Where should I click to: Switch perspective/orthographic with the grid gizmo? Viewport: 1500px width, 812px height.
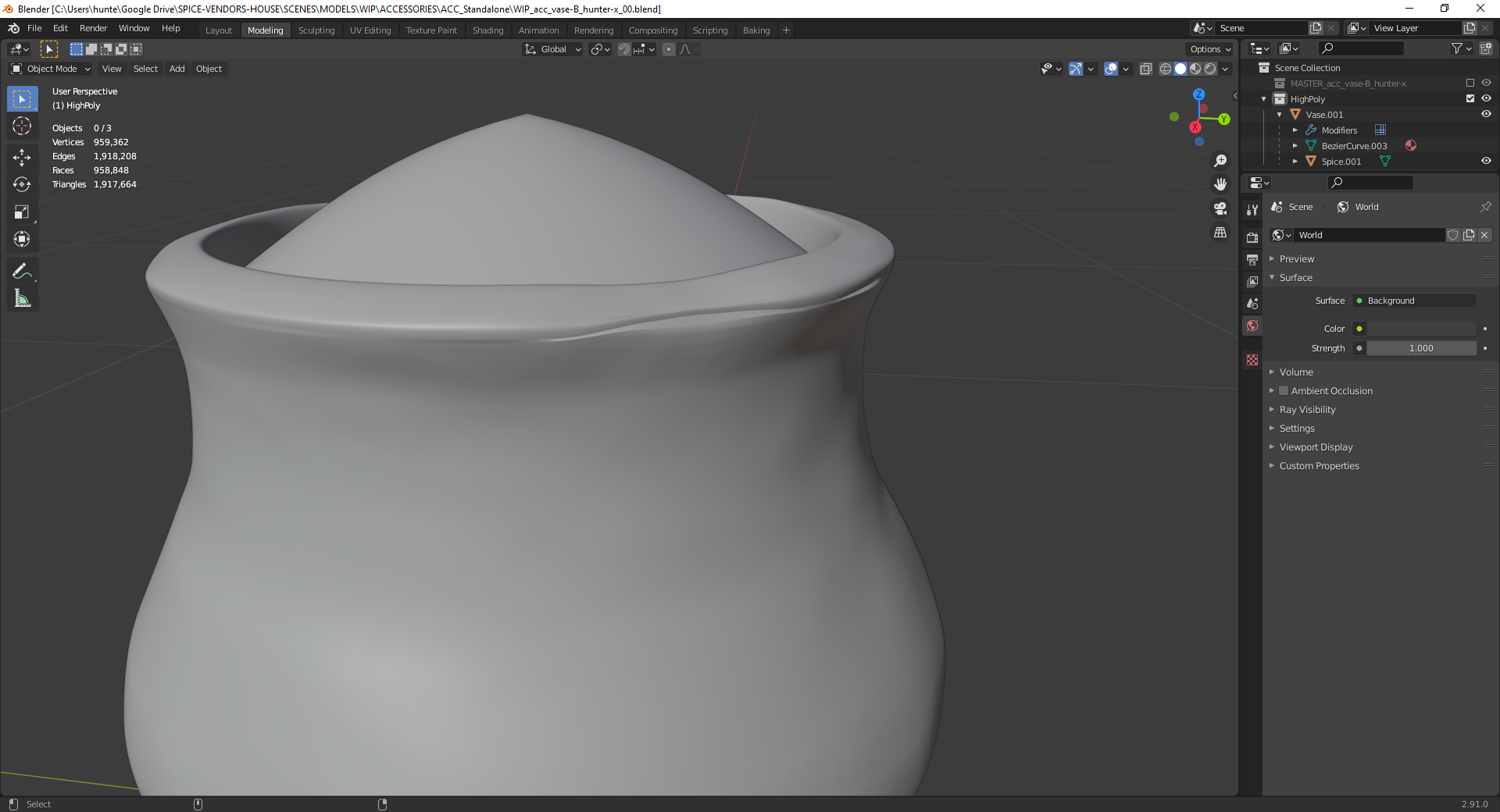click(1220, 233)
